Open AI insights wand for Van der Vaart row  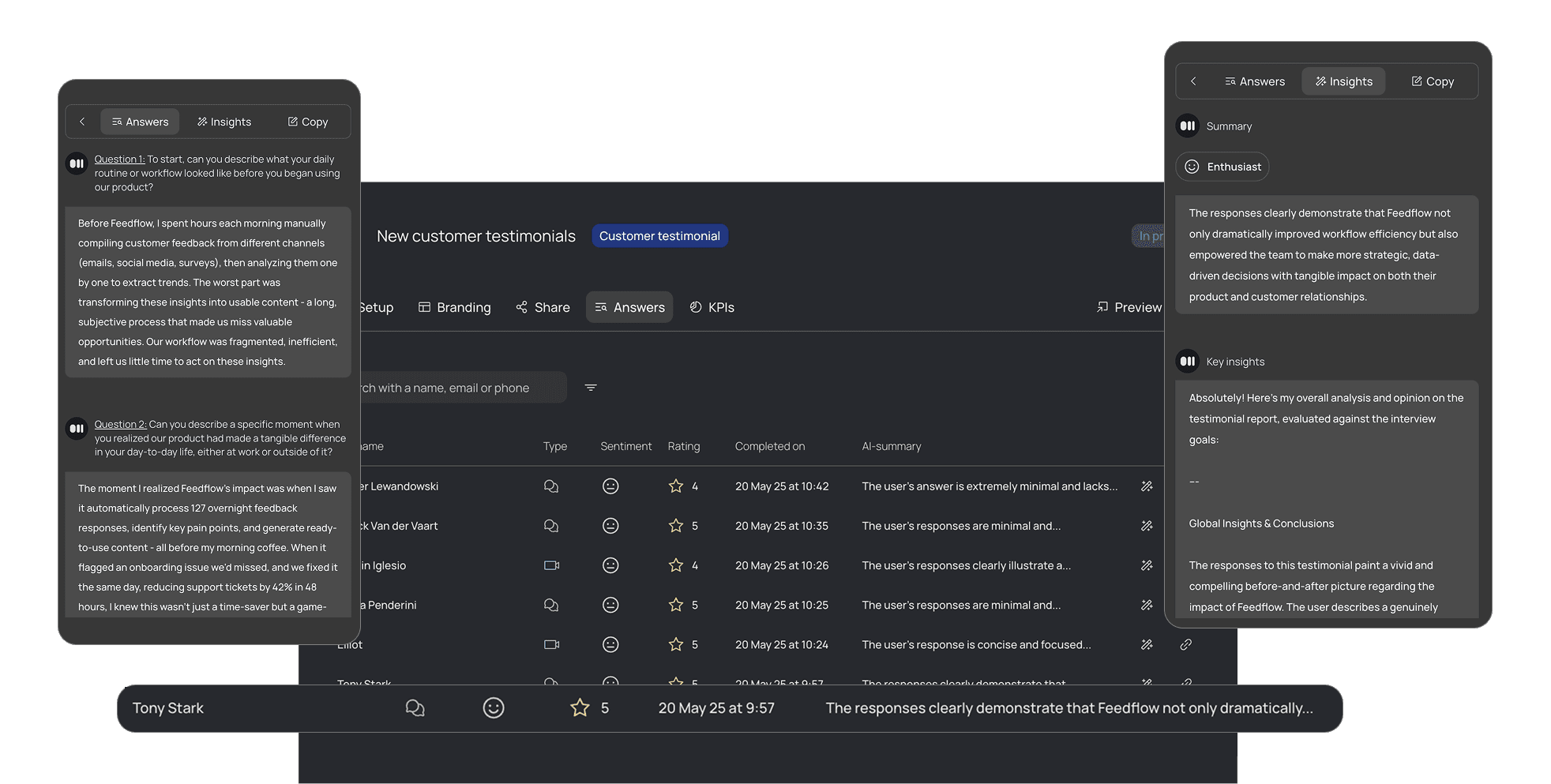tap(1147, 526)
